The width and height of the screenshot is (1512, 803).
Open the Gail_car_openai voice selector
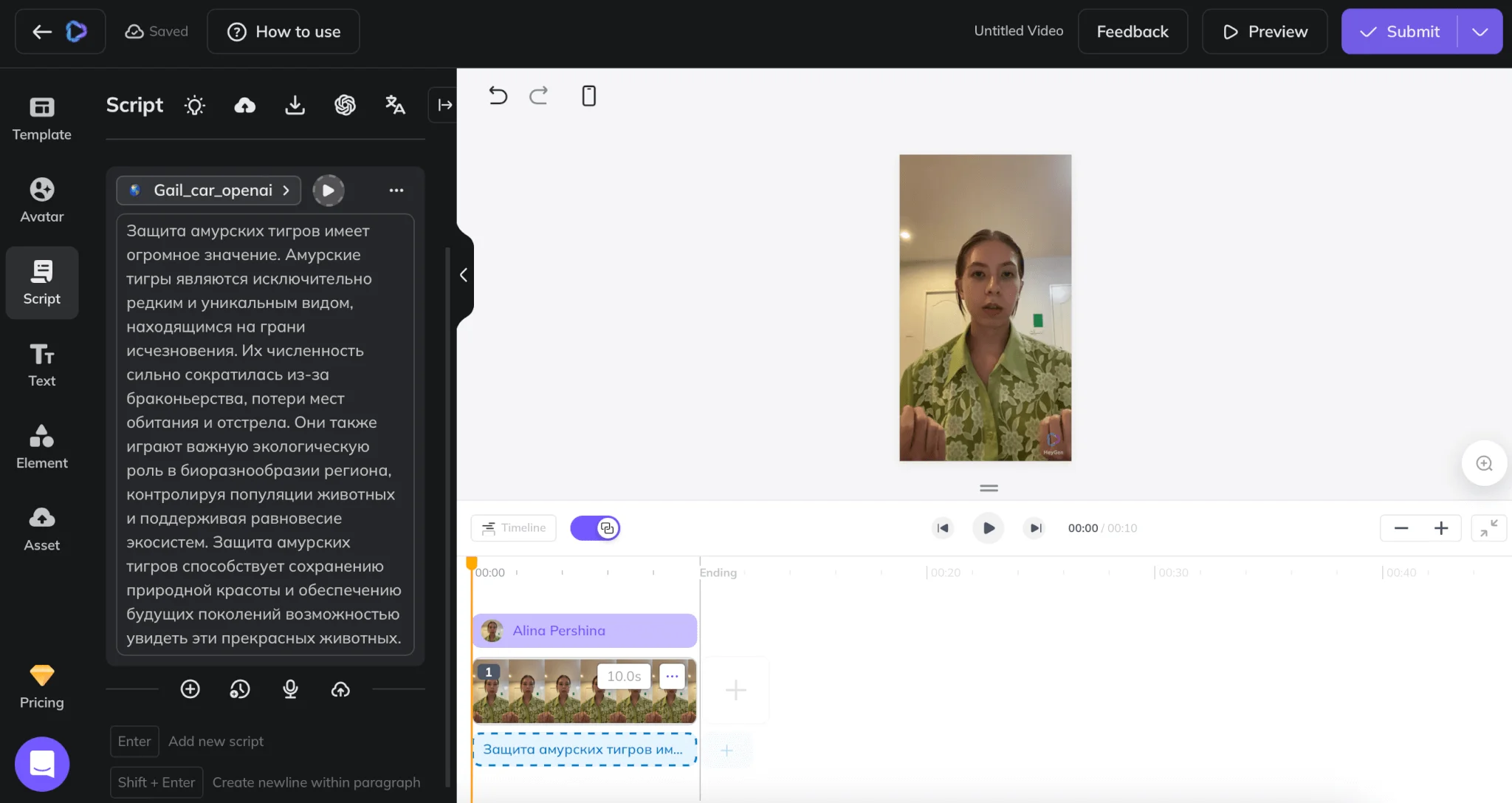[x=209, y=191]
